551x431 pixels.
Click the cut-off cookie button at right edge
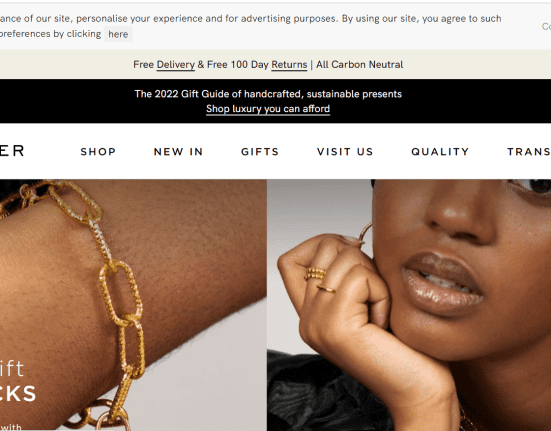(x=546, y=26)
